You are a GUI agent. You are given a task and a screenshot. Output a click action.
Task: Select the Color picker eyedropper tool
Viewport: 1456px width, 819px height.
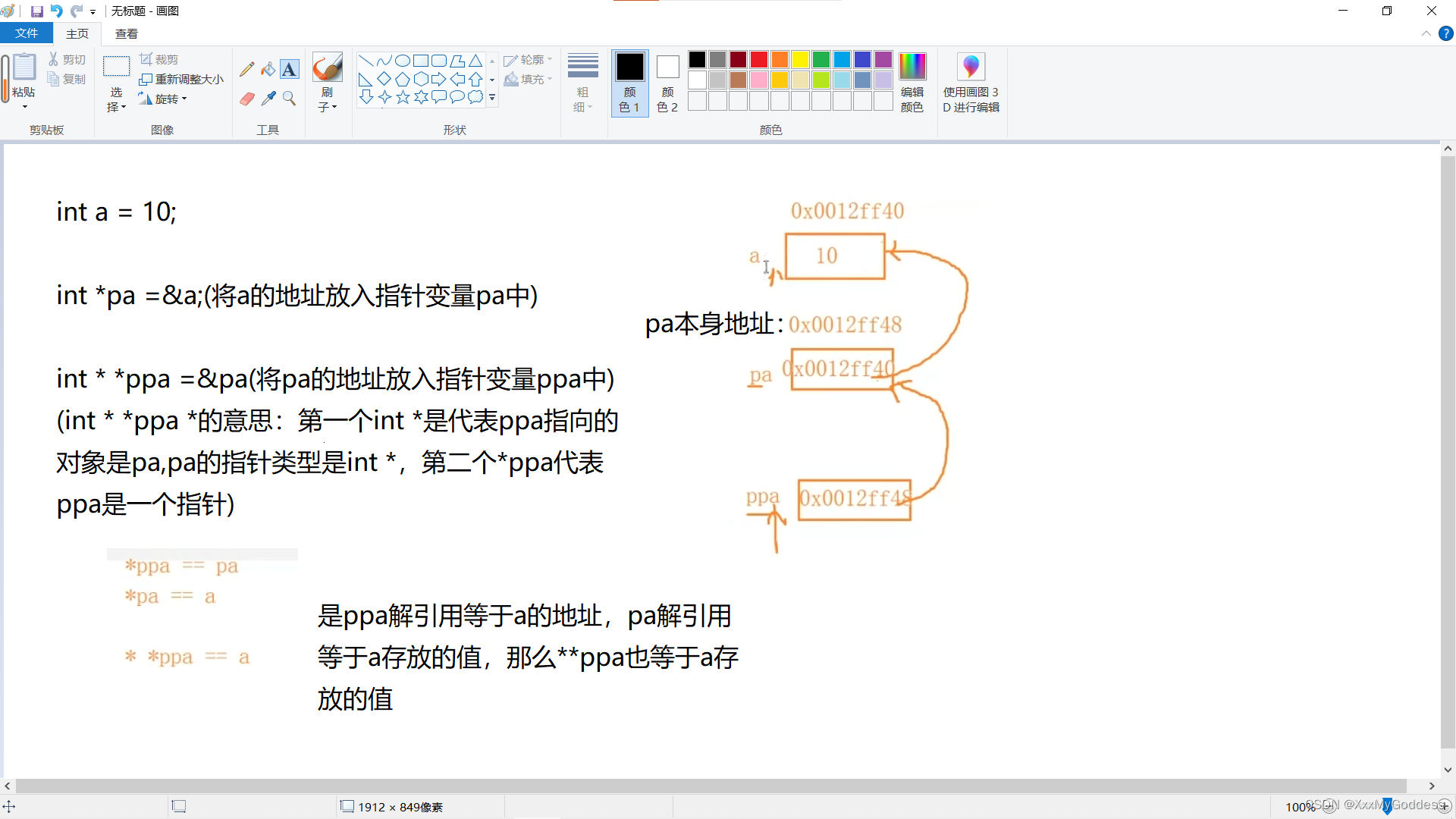pos(268,99)
